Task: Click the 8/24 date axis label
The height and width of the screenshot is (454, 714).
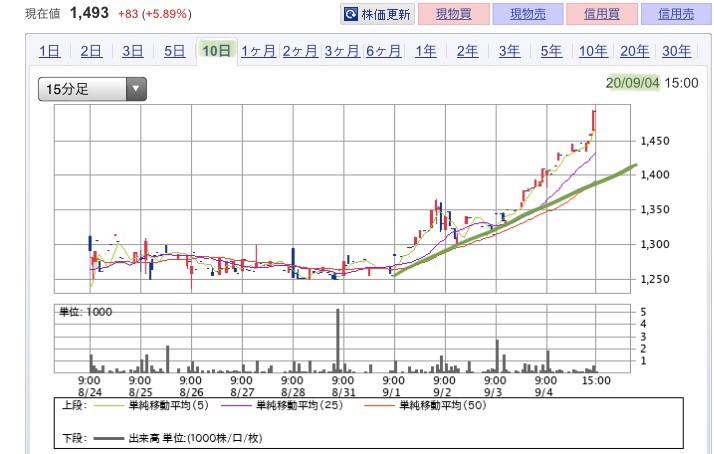Action: tap(90, 392)
